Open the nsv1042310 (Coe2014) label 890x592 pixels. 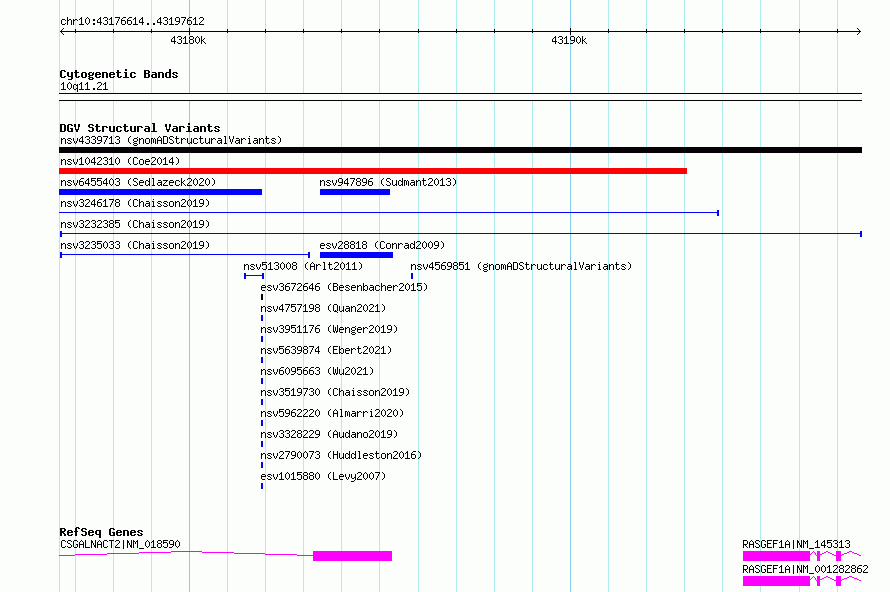click(x=120, y=161)
